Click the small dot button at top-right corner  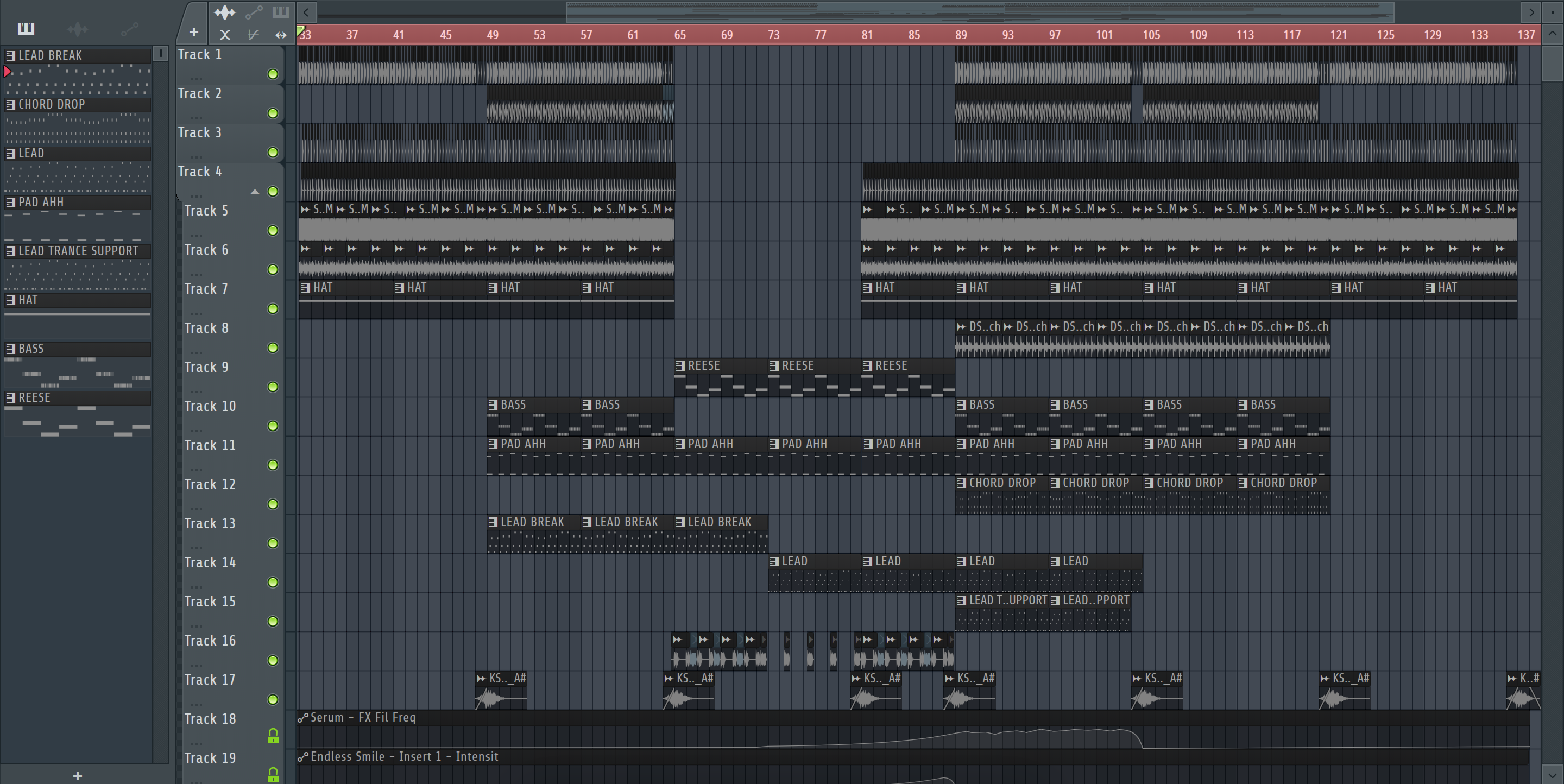[x=1553, y=11]
